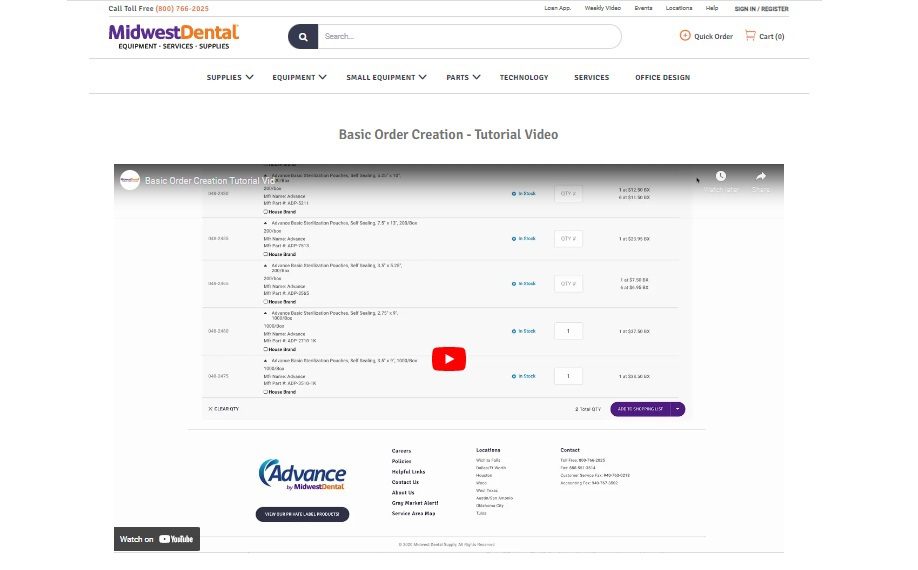Open the Basic Order Creation video title
The width and height of the screenshot is (918, 570).
(210, 181)
